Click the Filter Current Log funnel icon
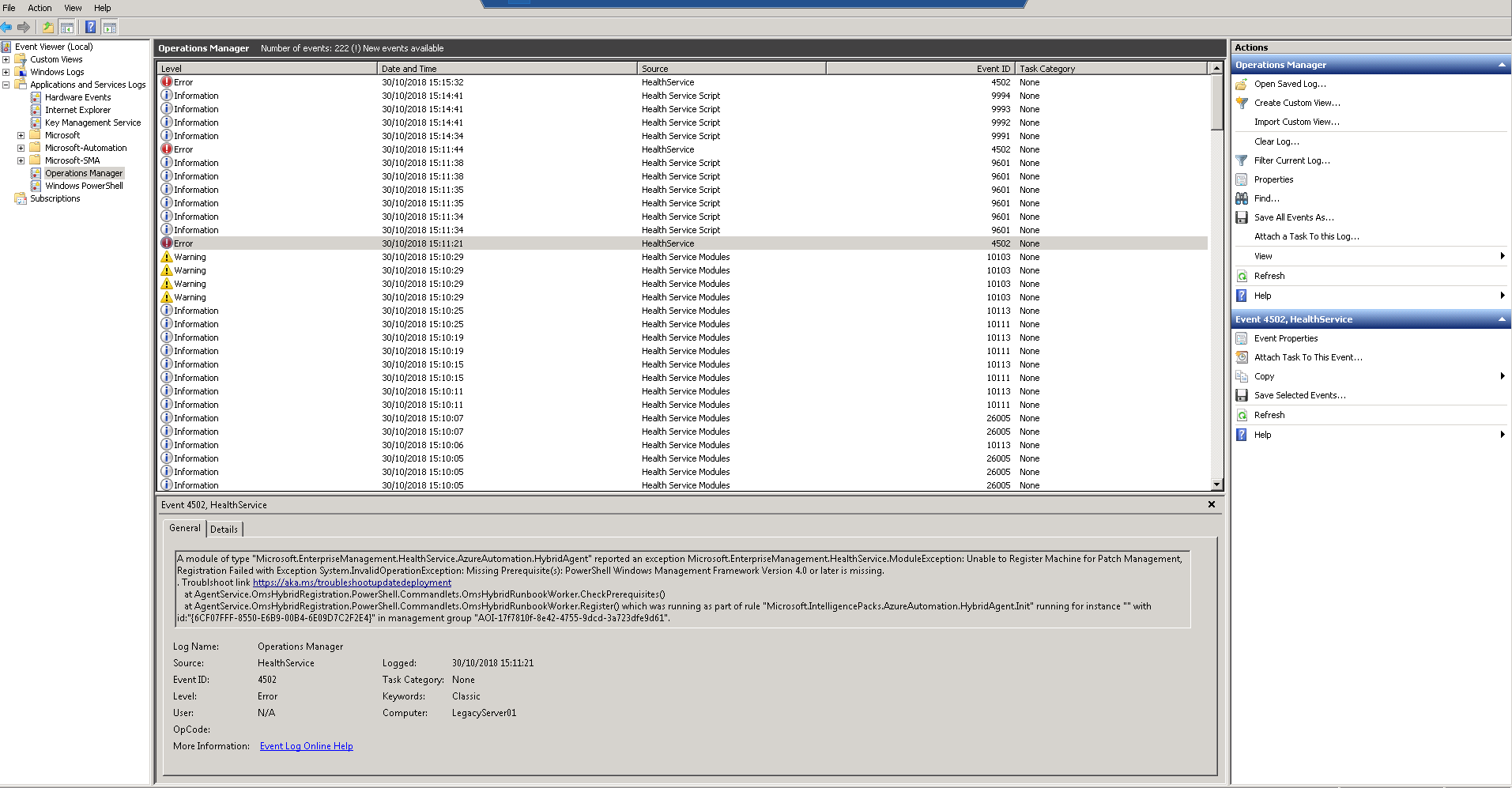 click(x=1242, y=160)
